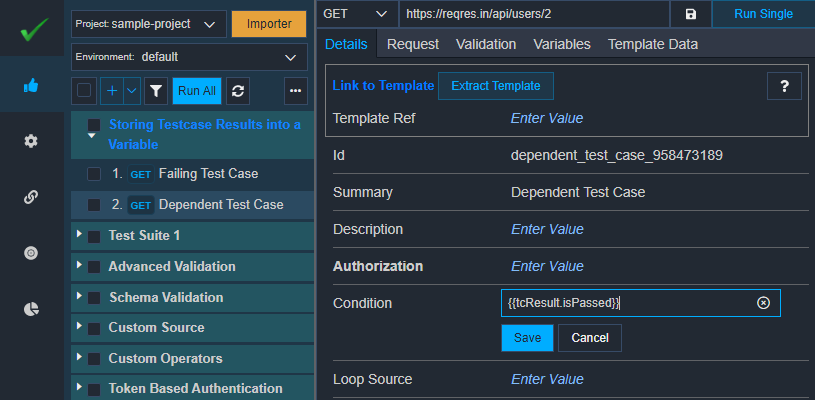Open the thumbs-up test cases sidebar icon
815x400 pixels.
click(31, 85)
